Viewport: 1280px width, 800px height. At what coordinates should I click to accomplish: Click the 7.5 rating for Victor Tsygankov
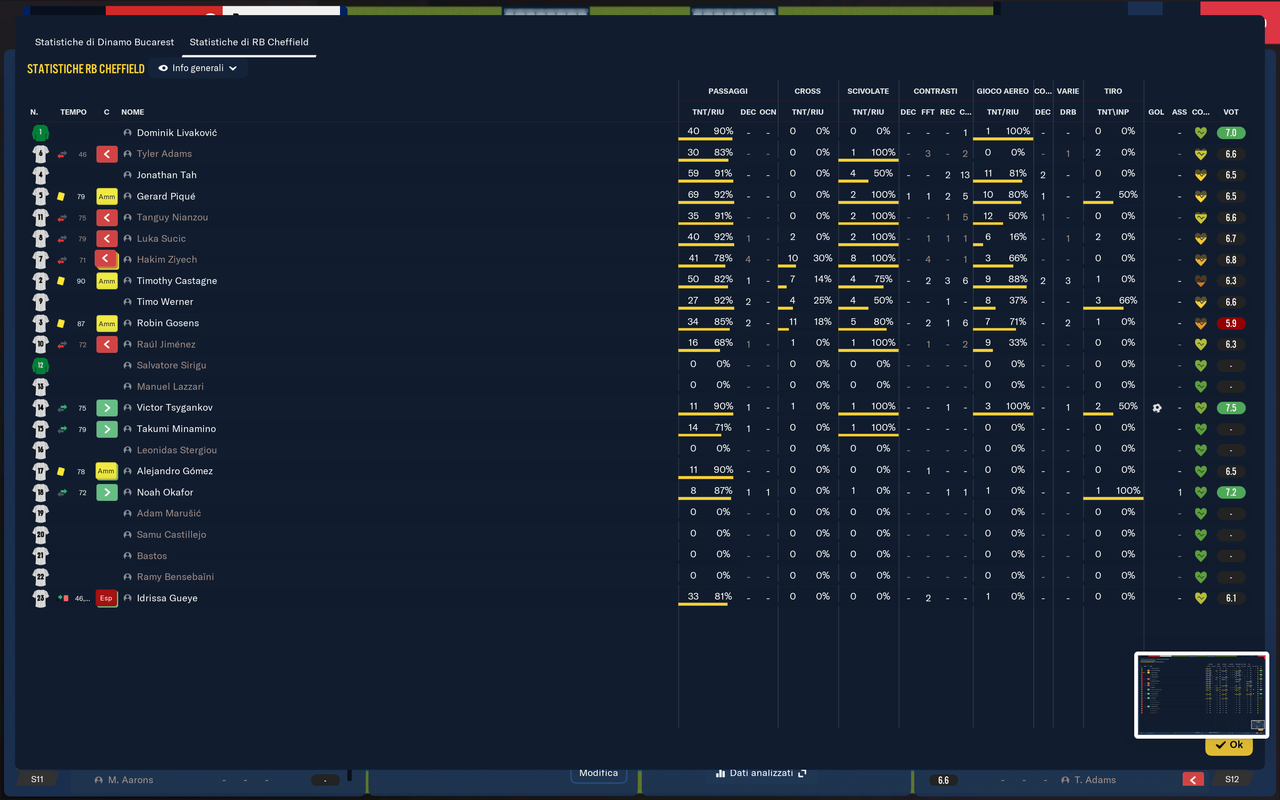pyautogui.click(x=1231, y=408)
